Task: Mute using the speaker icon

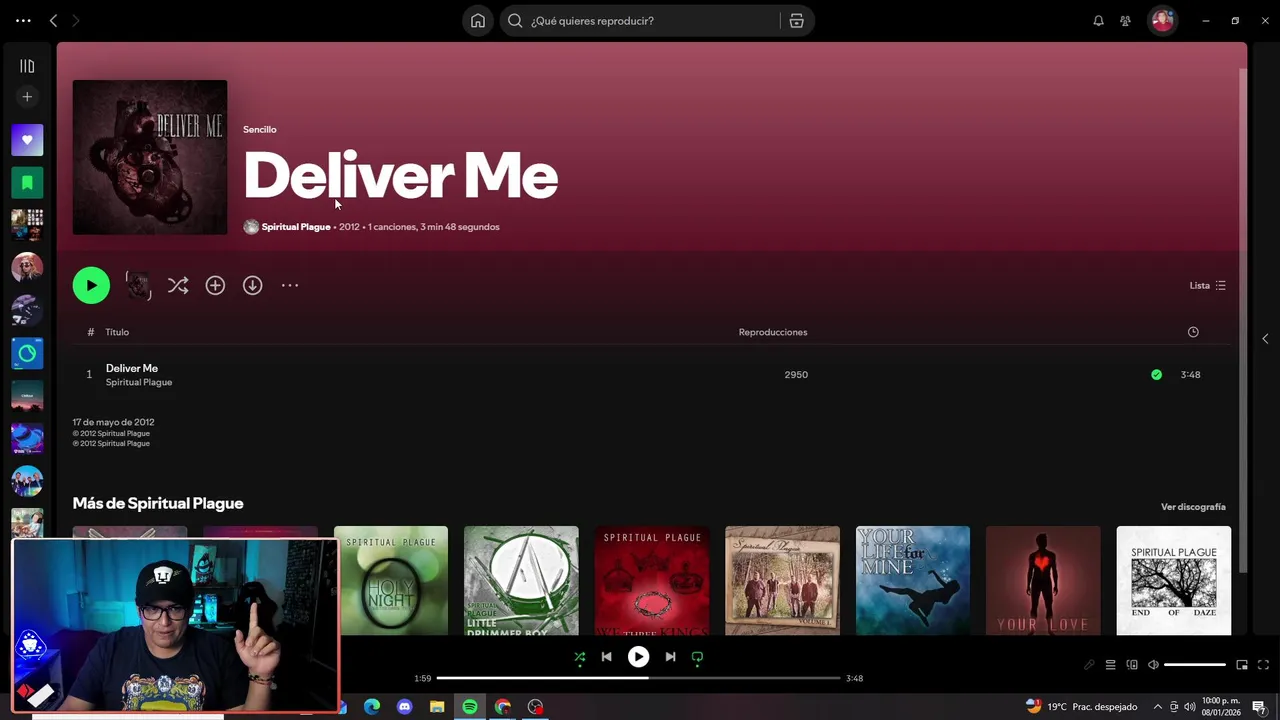Action: (1153, 665)
